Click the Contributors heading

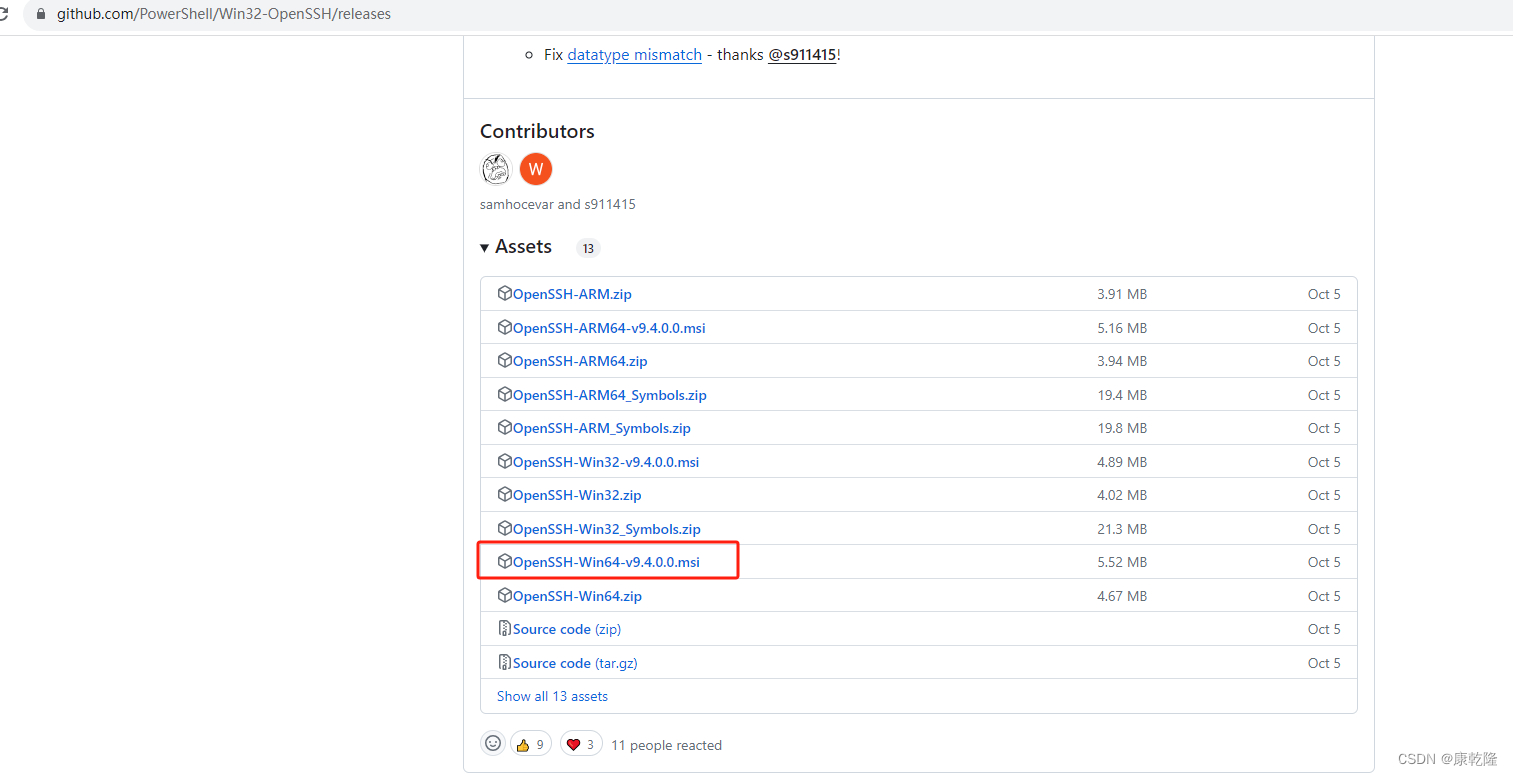pos(537,131)
